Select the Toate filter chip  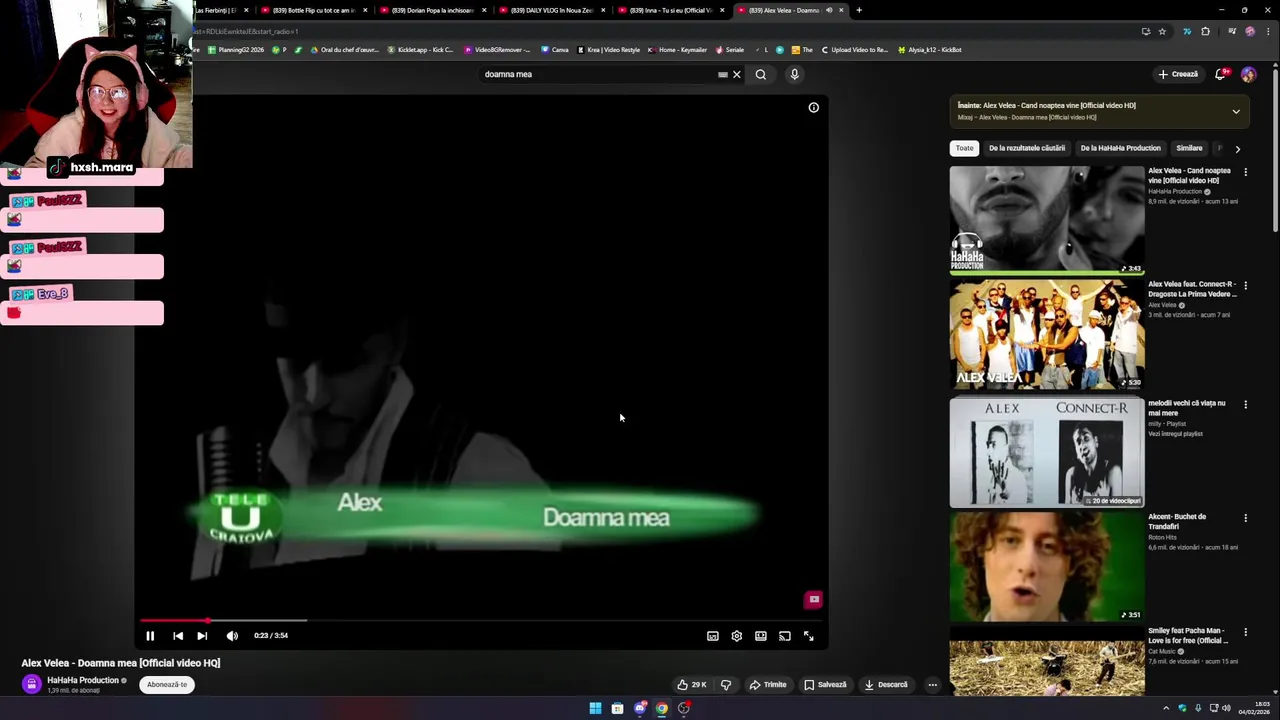[964, 148]
